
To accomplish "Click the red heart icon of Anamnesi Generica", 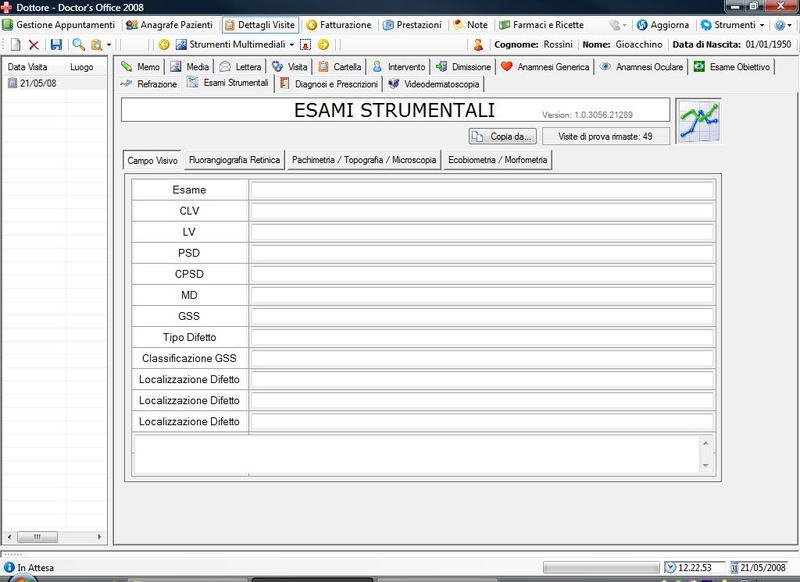I will pos(507,66).
